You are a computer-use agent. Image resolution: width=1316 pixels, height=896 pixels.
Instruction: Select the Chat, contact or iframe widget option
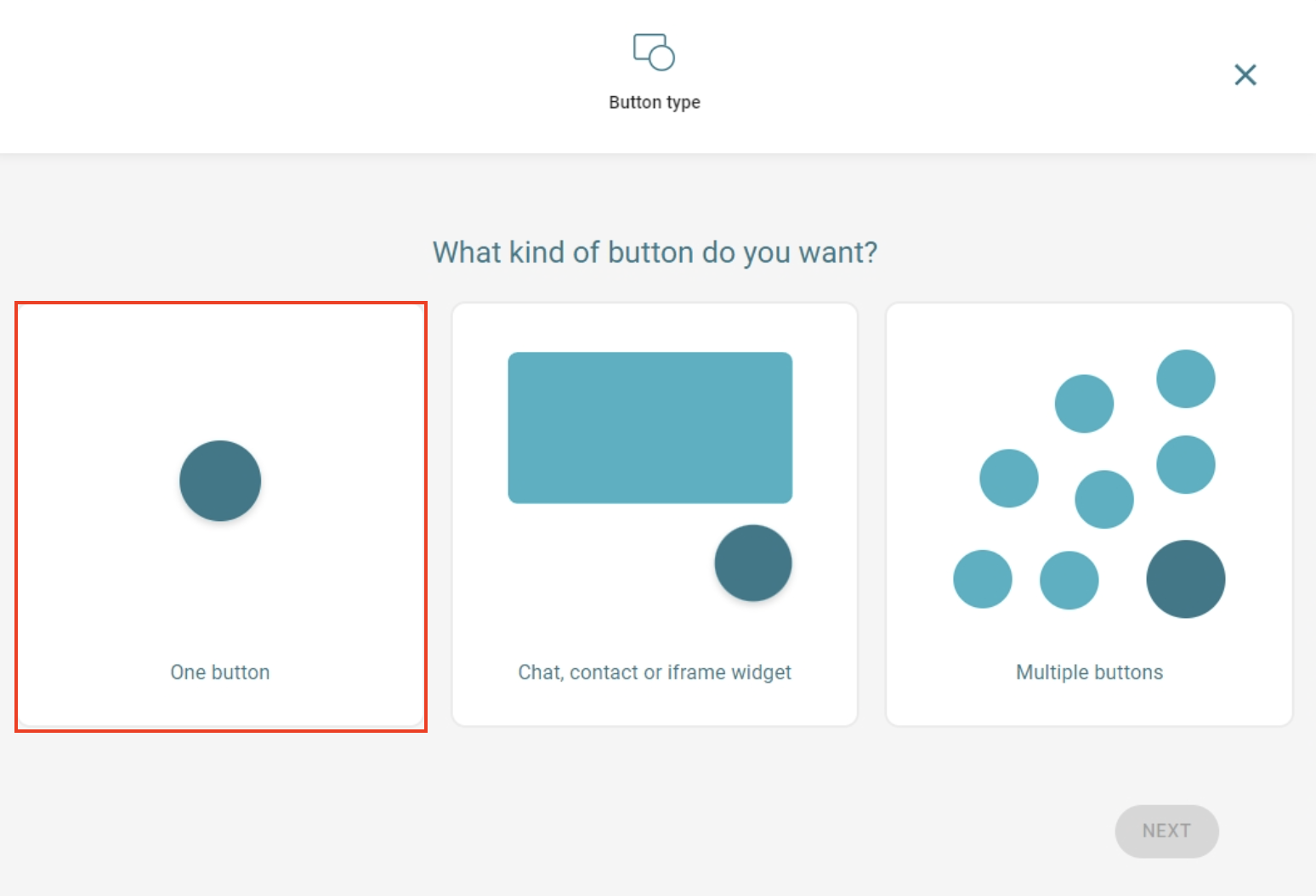(655, 514)
